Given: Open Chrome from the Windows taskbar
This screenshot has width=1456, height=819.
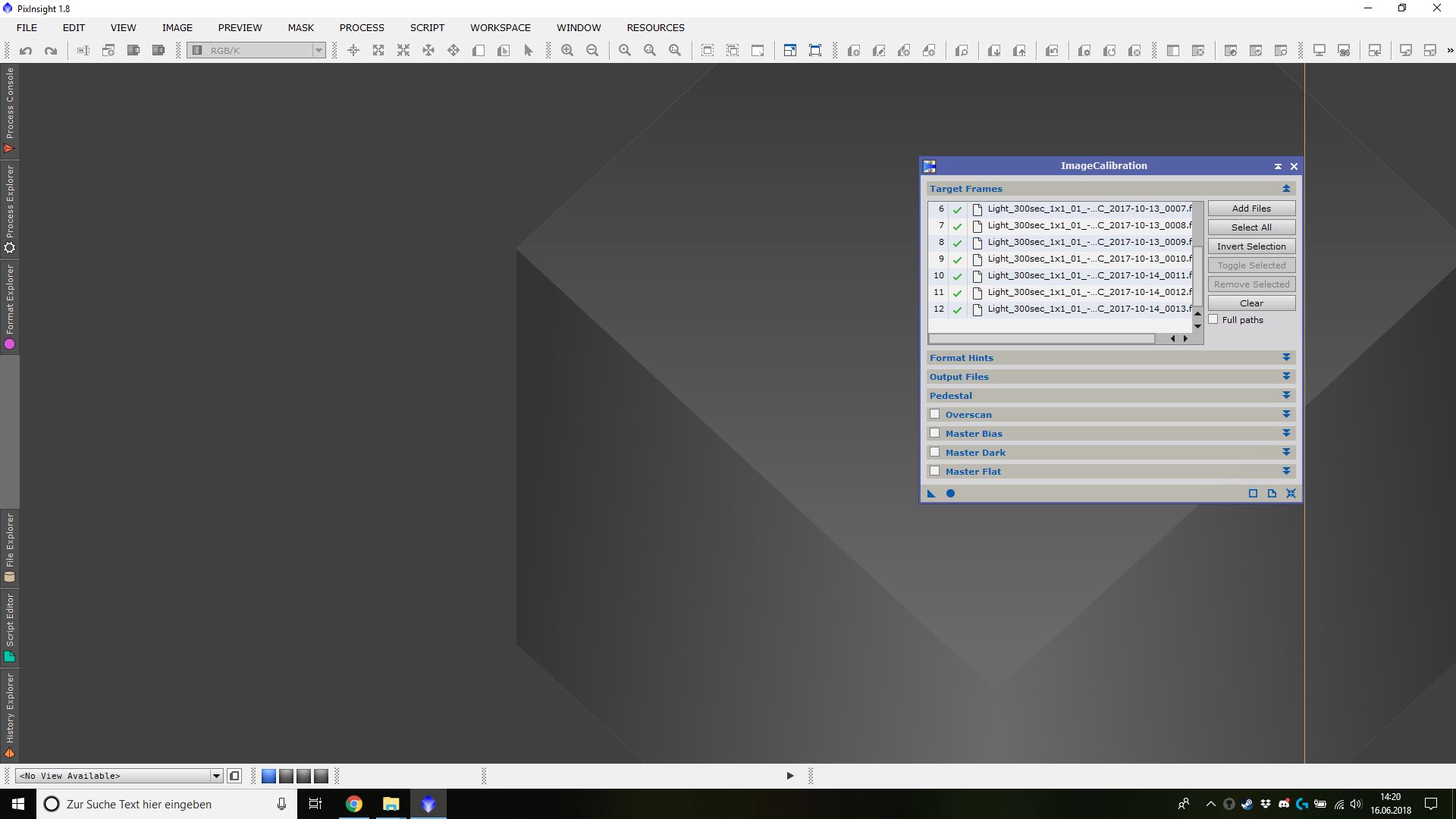Looking at the screenshot, I should [354, 804].
